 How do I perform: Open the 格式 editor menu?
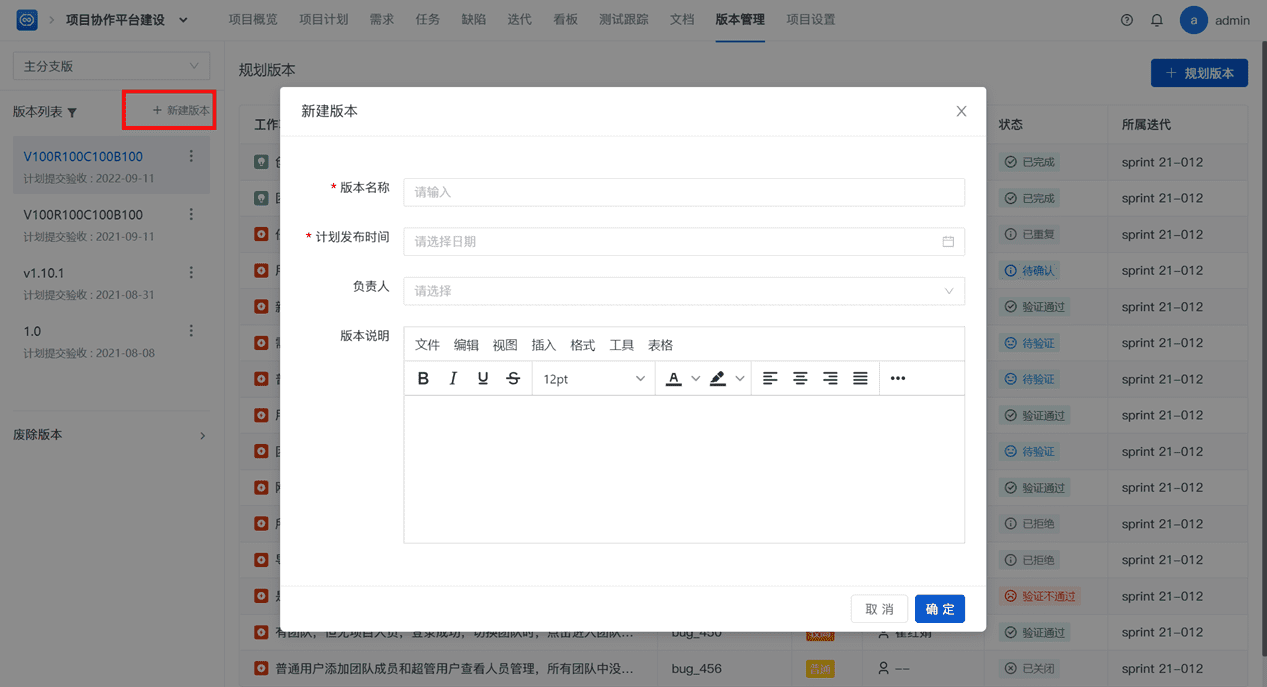583,345
